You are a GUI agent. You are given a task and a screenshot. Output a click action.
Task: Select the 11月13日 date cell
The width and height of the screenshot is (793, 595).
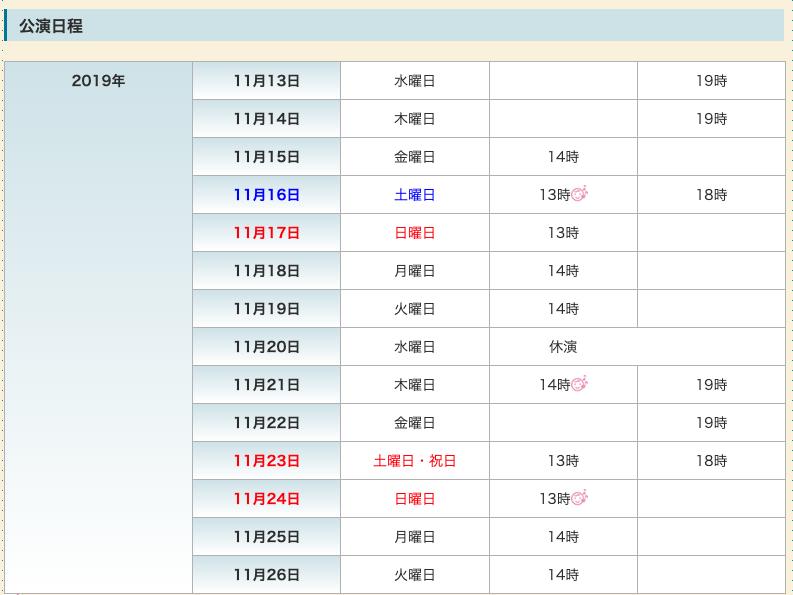[x=267, y=81]
